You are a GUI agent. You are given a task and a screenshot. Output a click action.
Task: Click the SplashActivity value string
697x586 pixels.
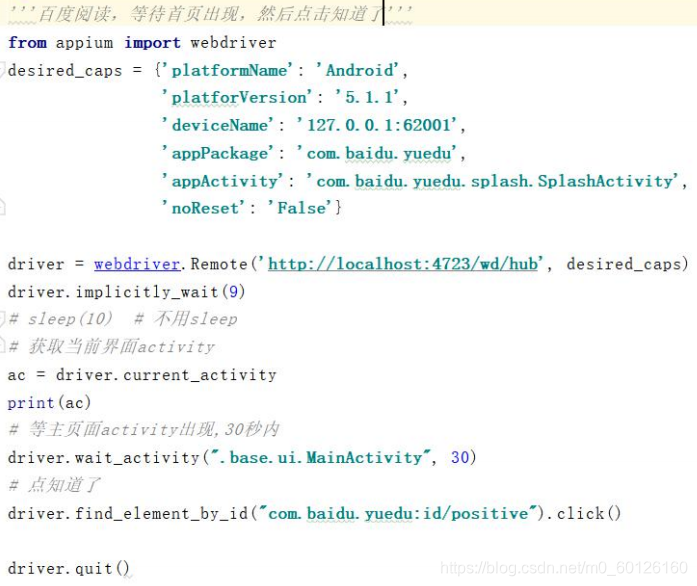[492, 181]
